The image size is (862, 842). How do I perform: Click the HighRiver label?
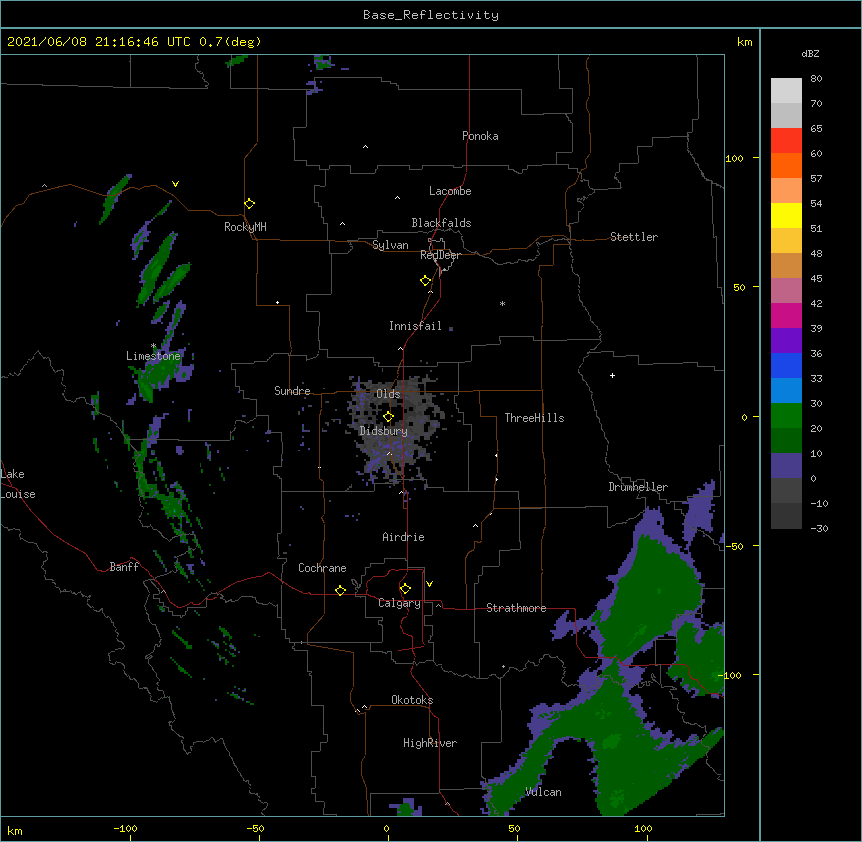point(430,743)
